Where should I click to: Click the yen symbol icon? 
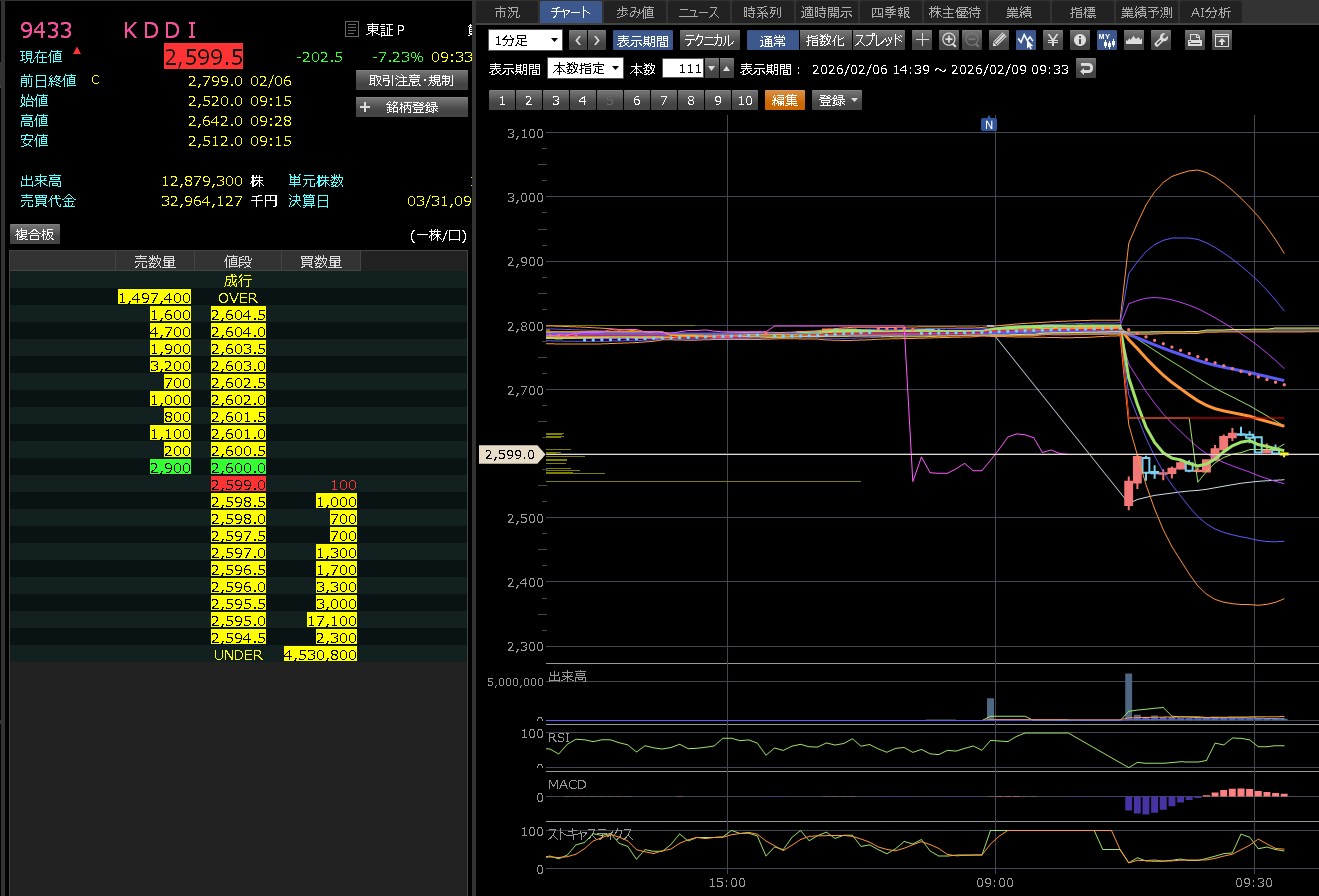pyautogui.click(x=1052, y=40)
